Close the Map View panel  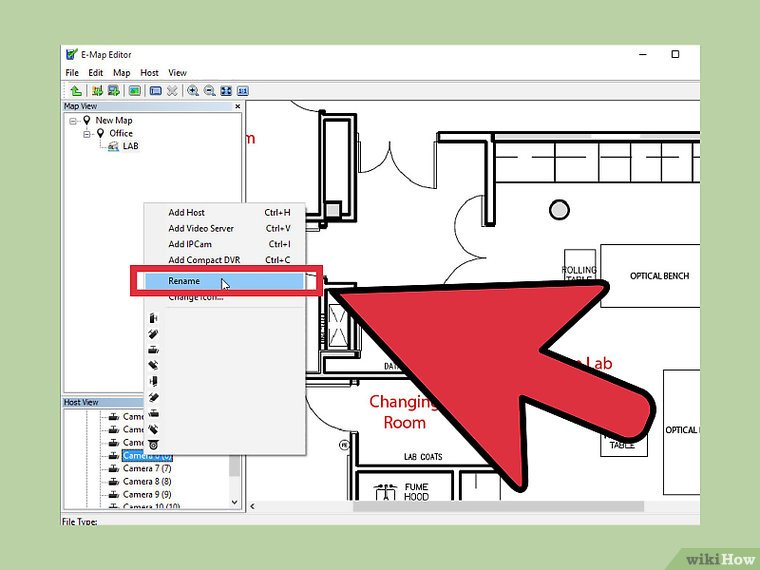coord(237,106)
